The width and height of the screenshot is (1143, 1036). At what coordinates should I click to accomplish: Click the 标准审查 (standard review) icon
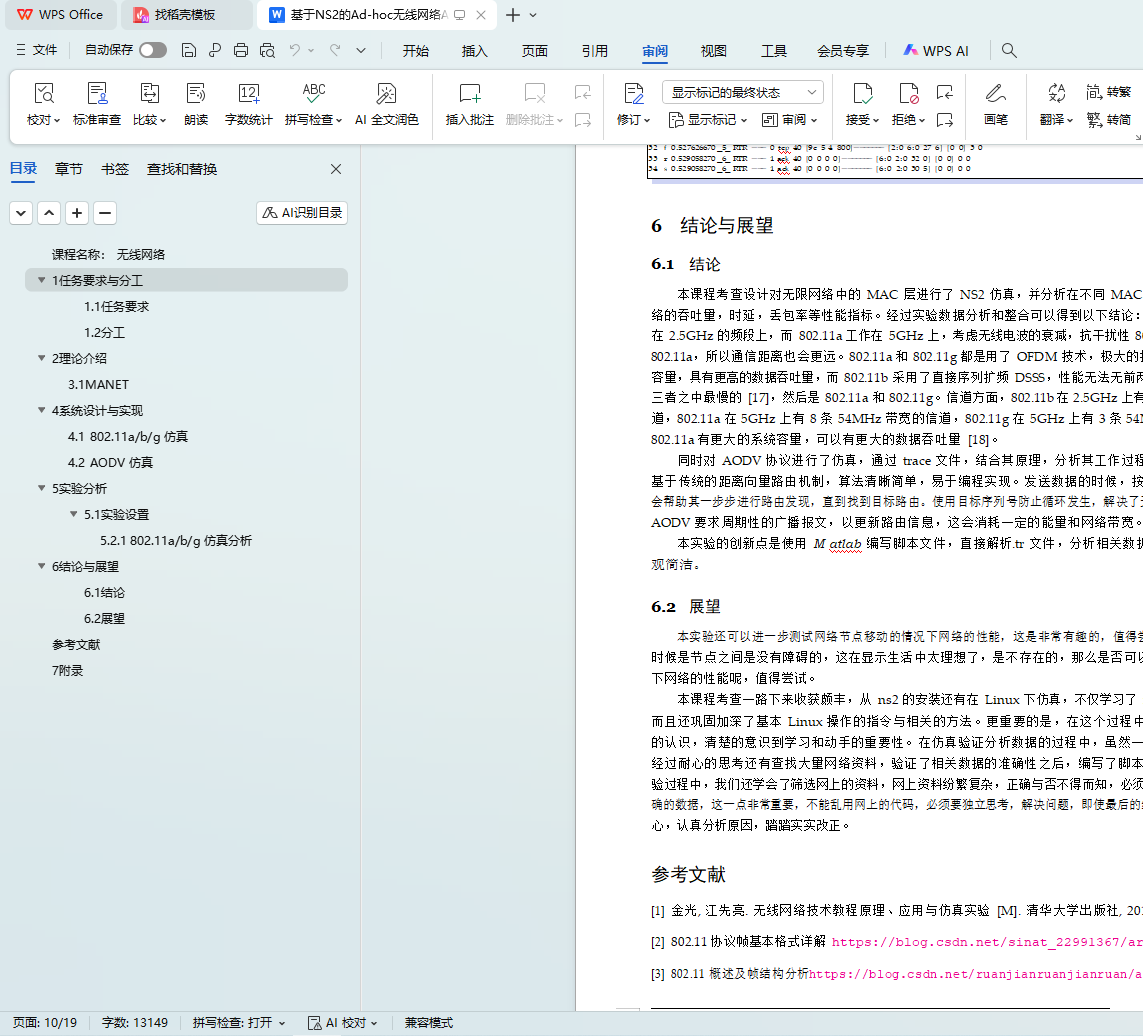pos(97,95)
